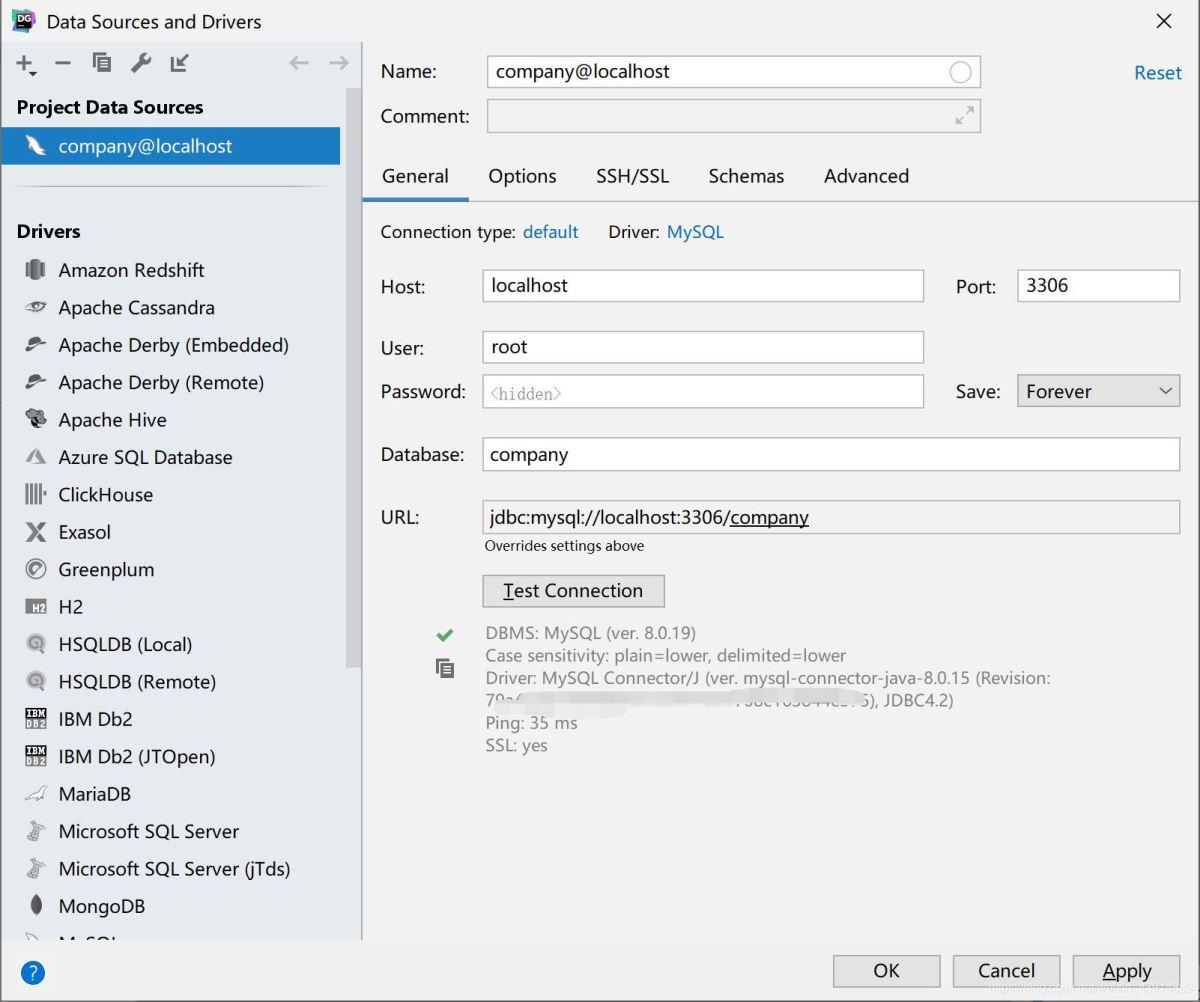Select company@localhost data source
The width and height of the screenshot is (1200, 1002).
click(x=145, y=146)
